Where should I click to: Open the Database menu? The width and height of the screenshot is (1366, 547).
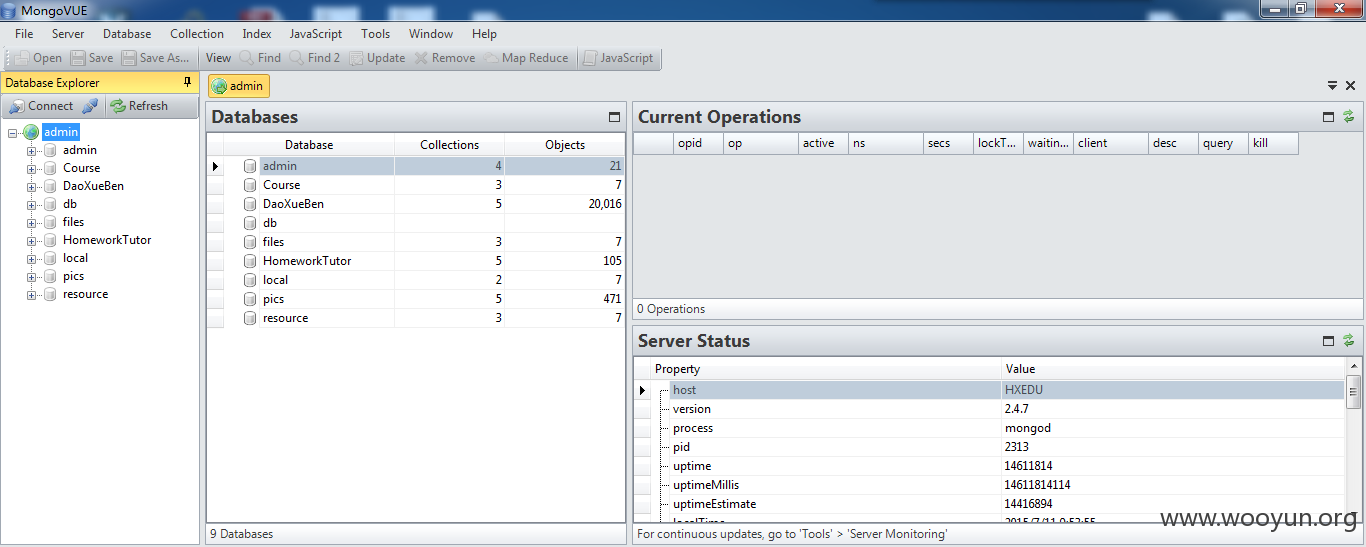coord(127,34)
